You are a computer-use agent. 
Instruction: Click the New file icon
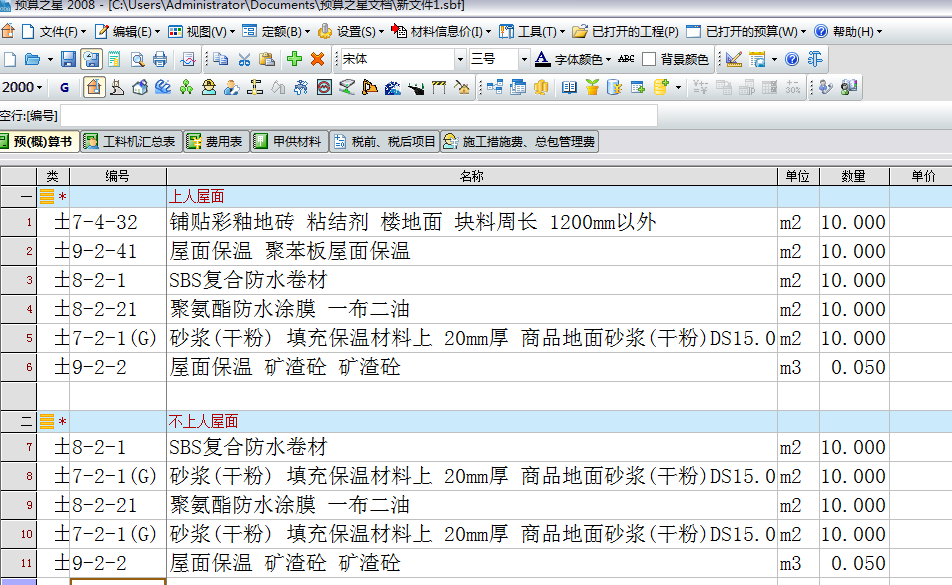(x=10, y=59)
